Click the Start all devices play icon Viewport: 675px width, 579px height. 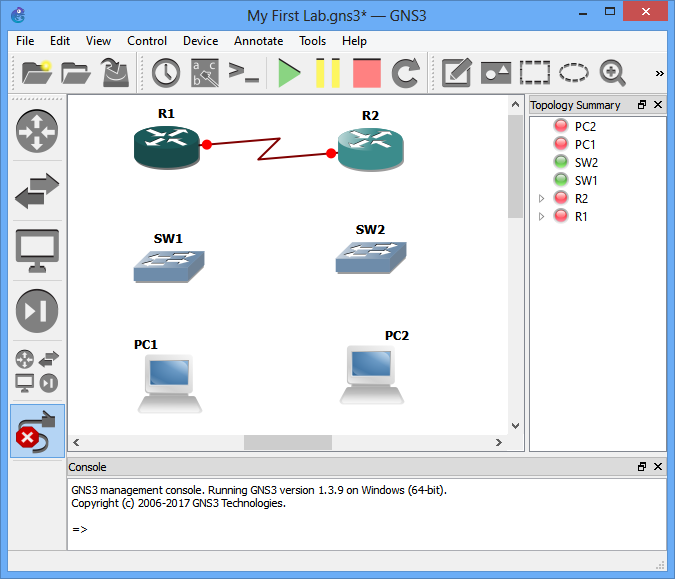tap(290, 73)
